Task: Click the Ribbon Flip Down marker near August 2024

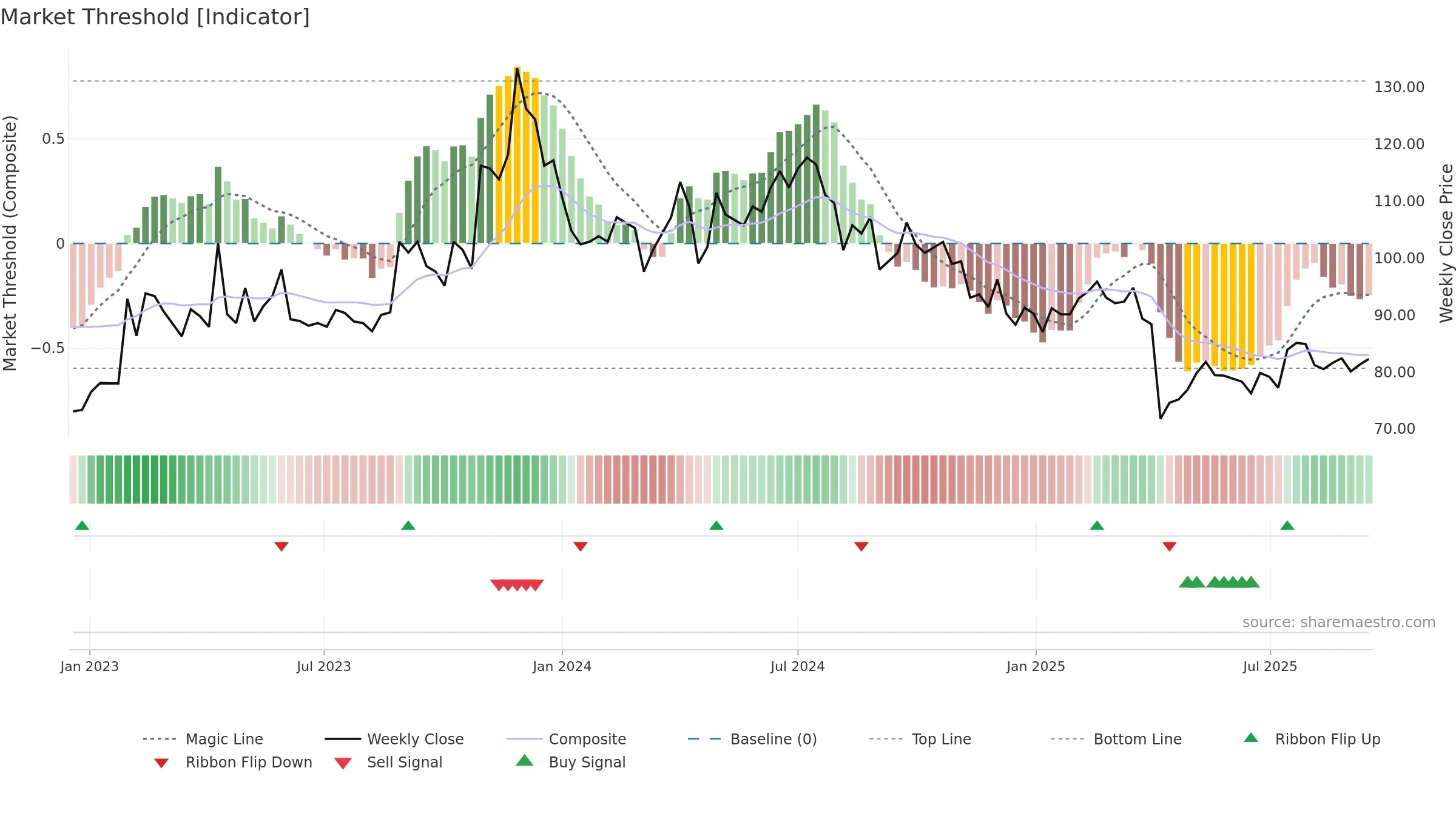Action: coord(861,547)
